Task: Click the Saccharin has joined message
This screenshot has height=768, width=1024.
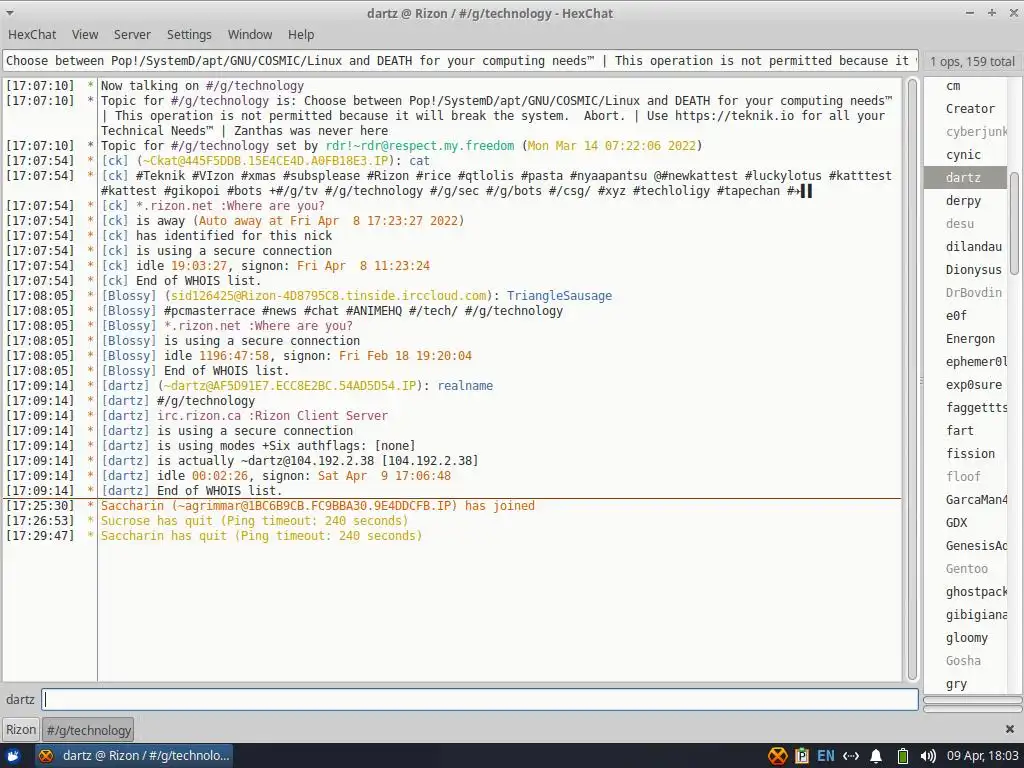Action: click(317, 505)
